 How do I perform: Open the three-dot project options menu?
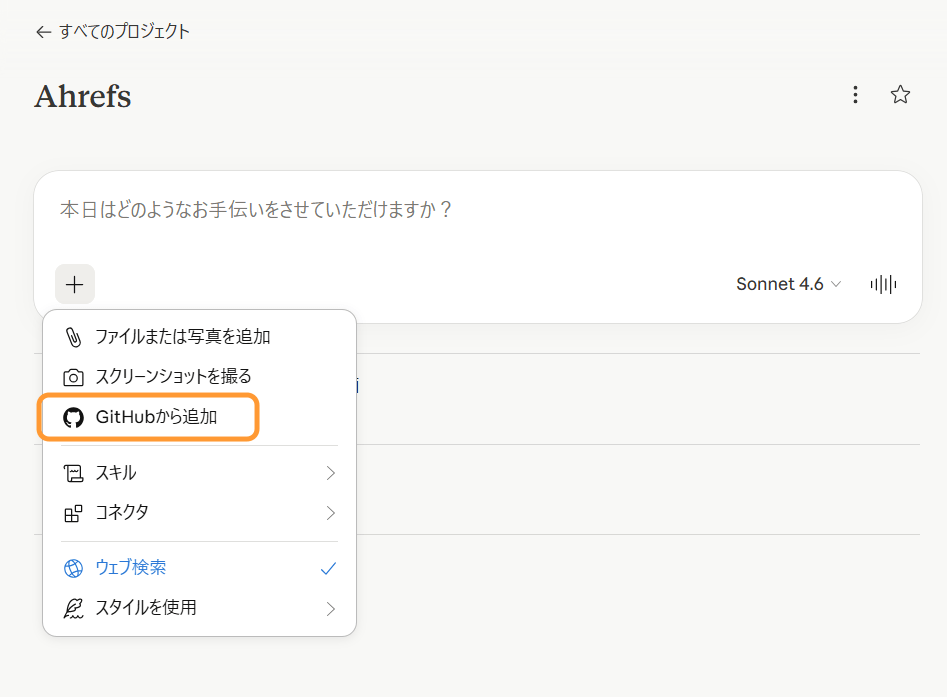855,94
